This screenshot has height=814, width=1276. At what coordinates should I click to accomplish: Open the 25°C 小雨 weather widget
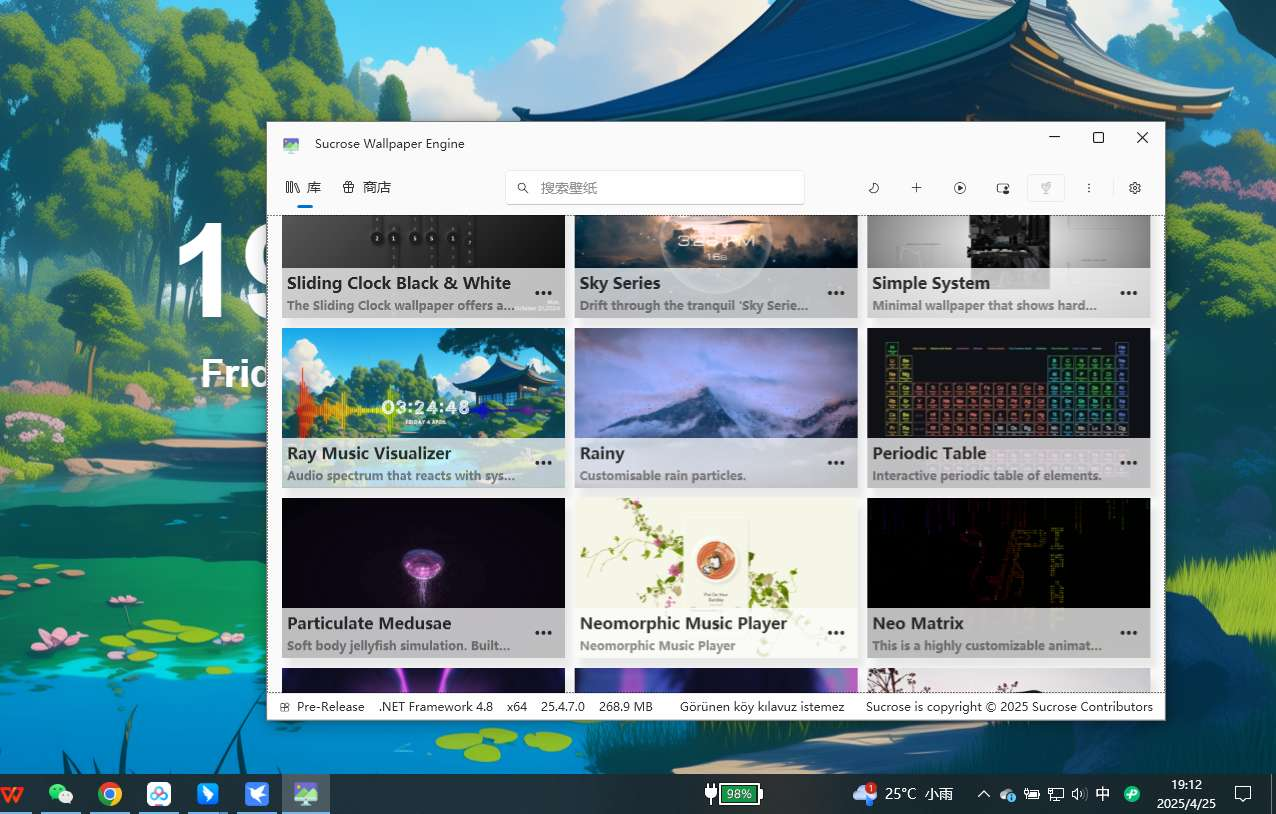[903, 794]
